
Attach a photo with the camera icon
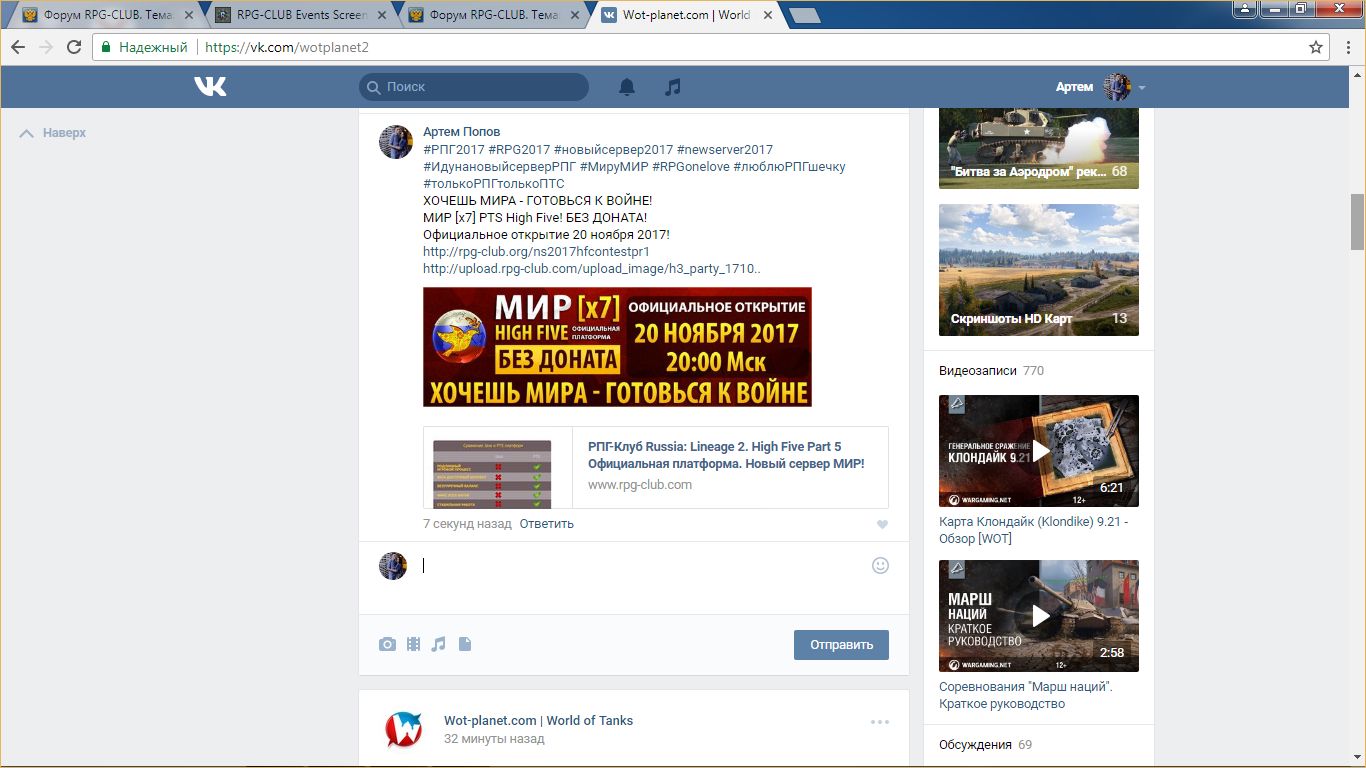(x=387, y=645)
